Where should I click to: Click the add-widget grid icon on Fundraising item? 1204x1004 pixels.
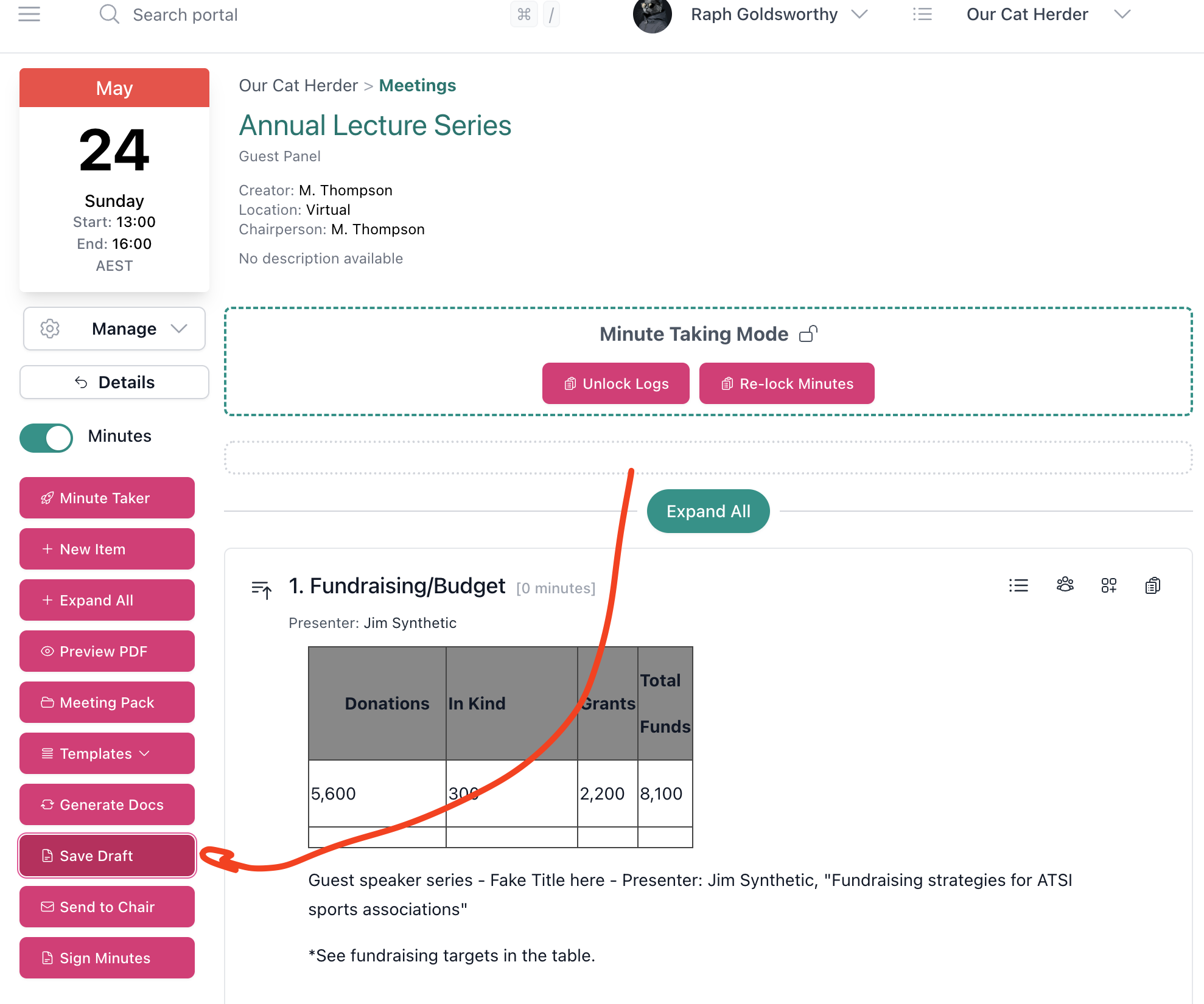pyautogui.click(x=1108, y=585)
